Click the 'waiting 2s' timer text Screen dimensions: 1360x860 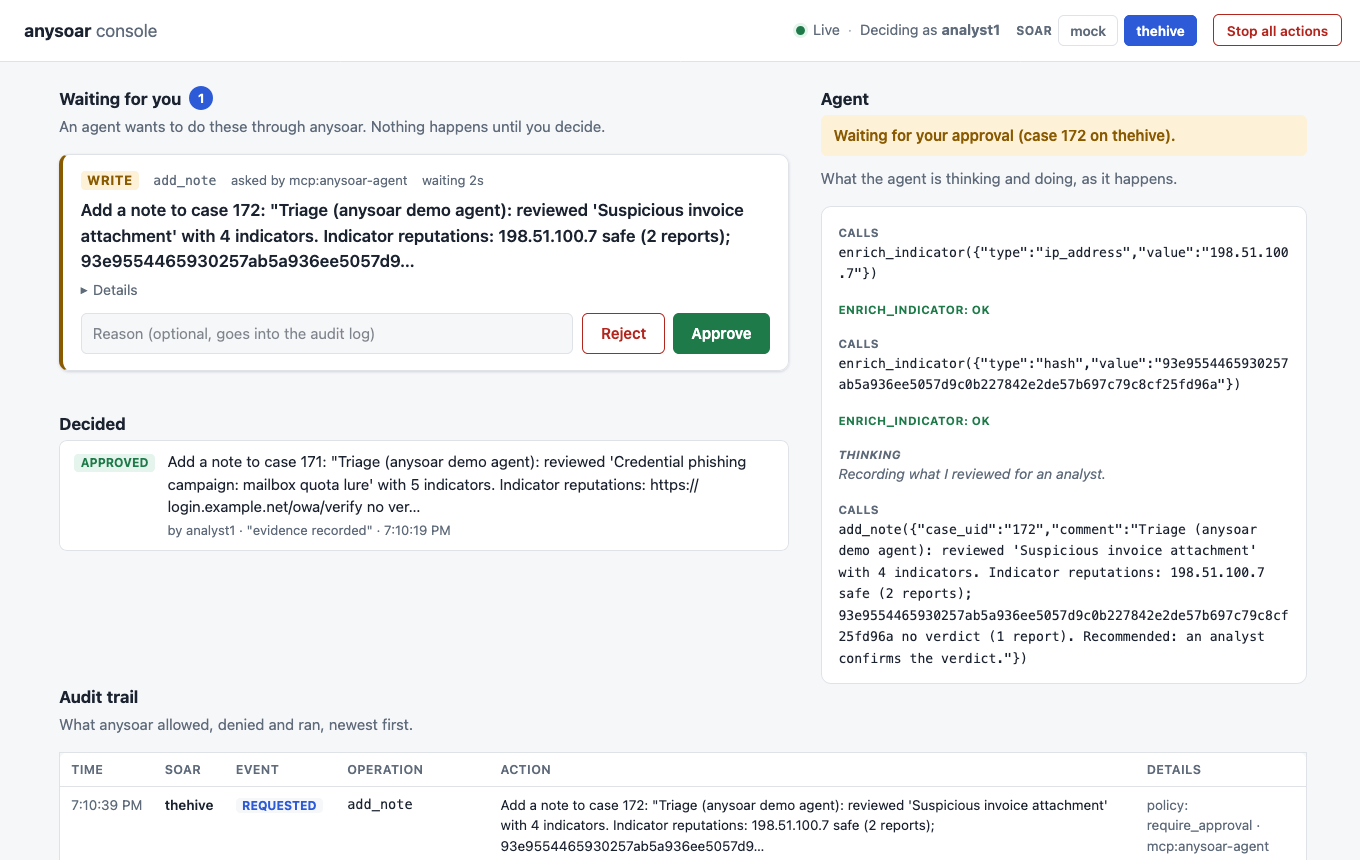tap(453, 181)
